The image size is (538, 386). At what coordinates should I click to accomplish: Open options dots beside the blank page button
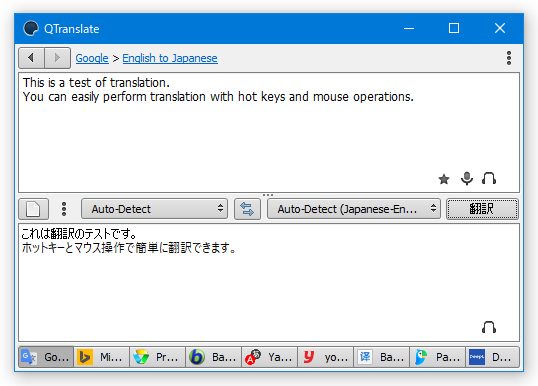click(64, 209)
